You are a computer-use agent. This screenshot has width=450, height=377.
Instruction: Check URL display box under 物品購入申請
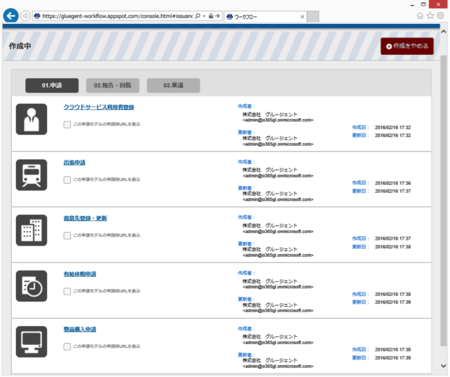click(67, 347)
